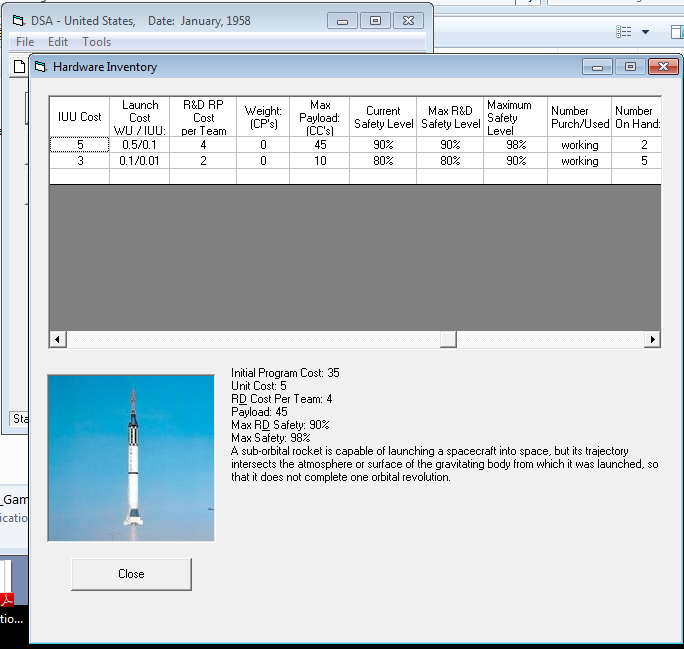
Task: Close the Hardware Inventory window with X
Action: coord(663,67)
